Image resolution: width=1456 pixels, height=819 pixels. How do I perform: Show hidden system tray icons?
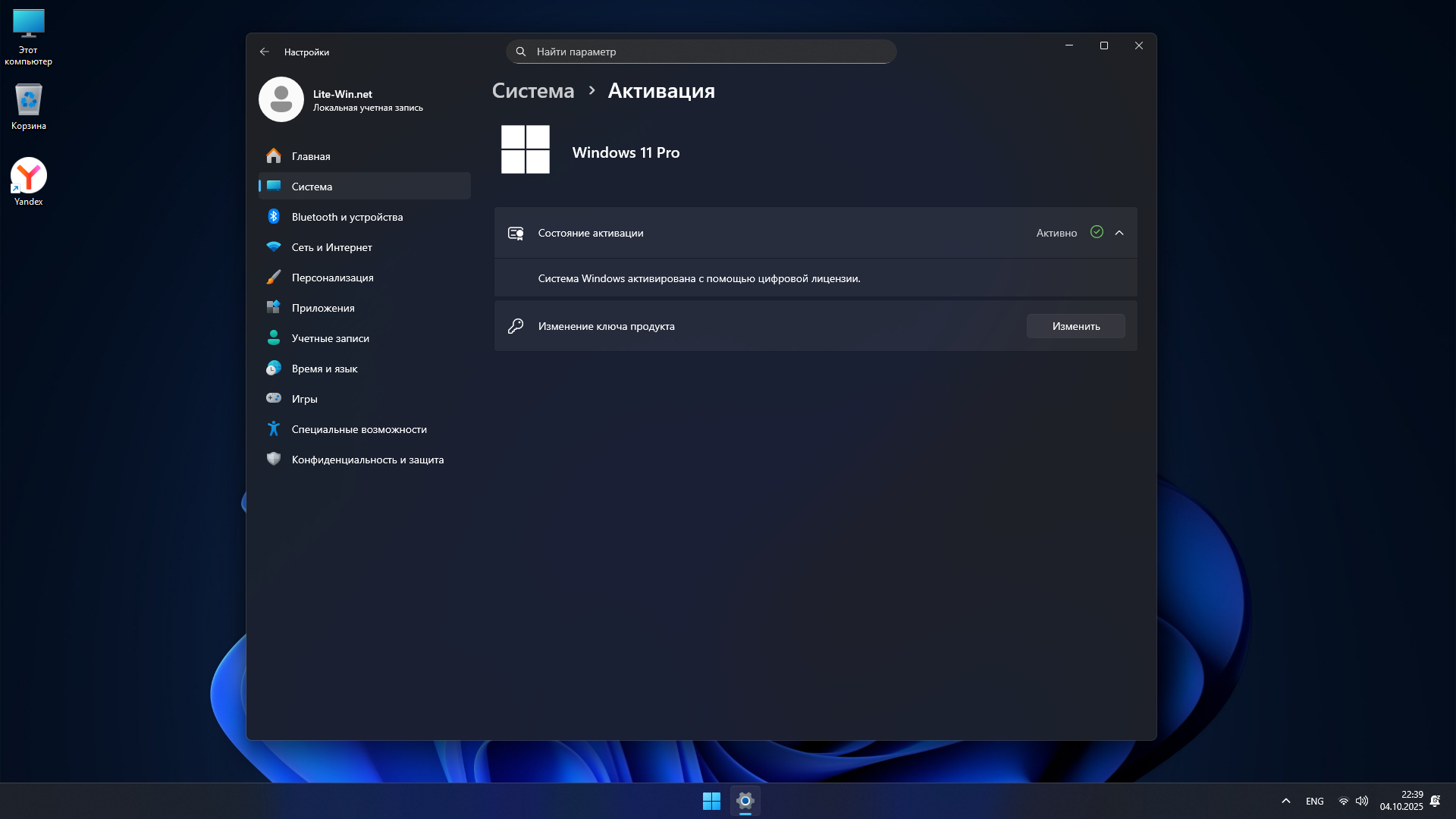pyautogui.click(x=1286, y=801)
